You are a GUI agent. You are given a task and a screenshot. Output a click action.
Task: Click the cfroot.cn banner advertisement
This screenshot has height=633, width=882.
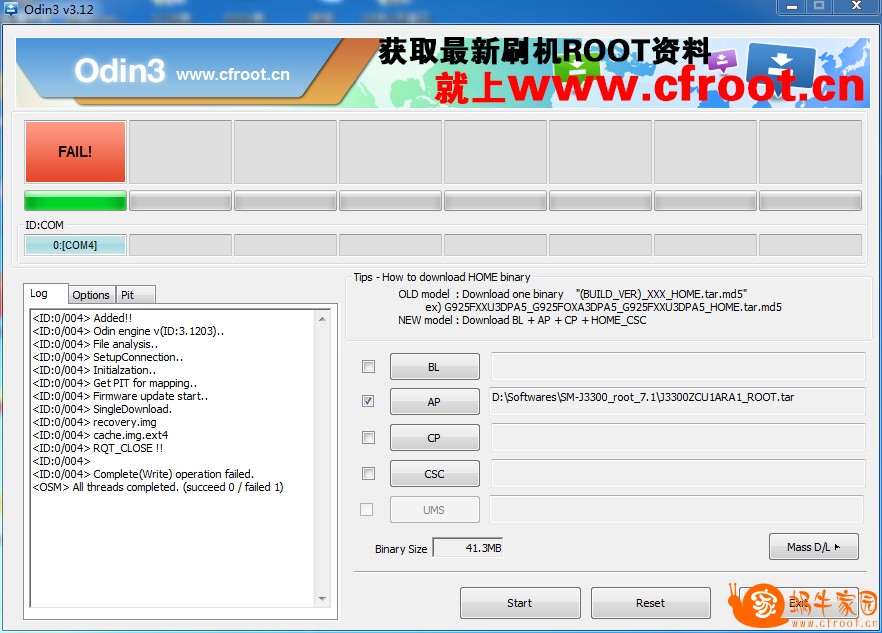(x=443, y=73)
